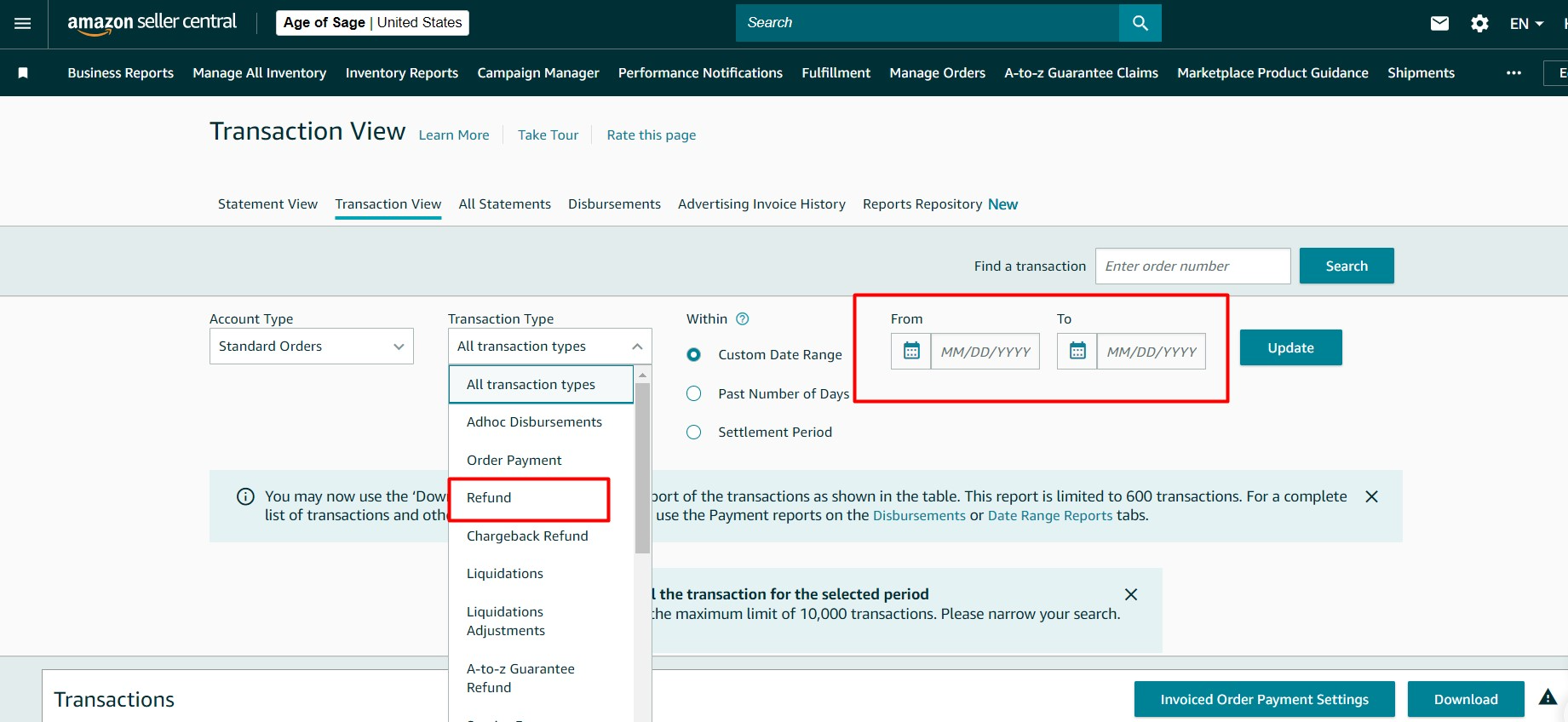
Task: Switch to the Disbursements tab
Action: coord(614,204)
